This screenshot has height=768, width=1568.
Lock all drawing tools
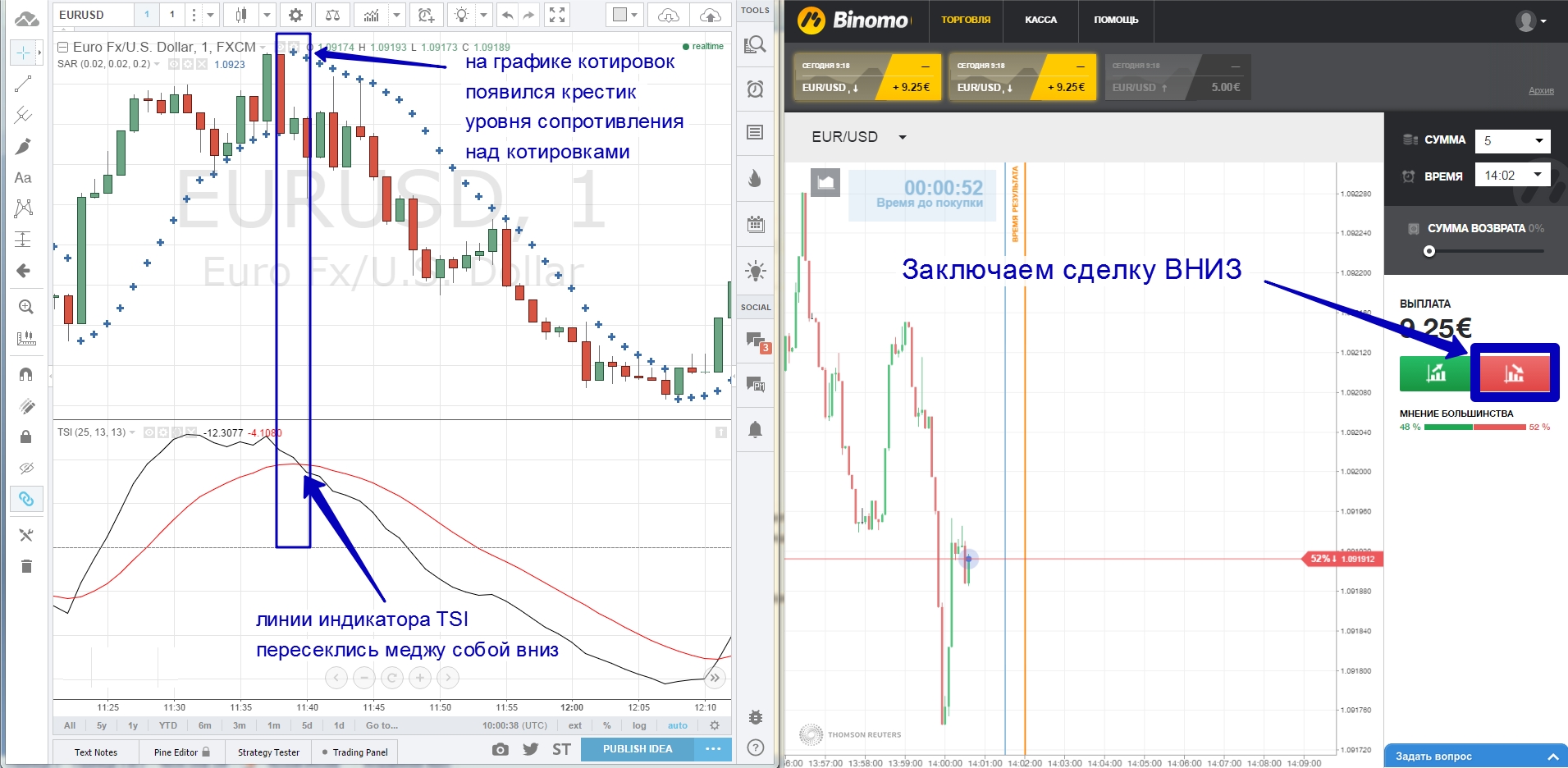point(25,437)
